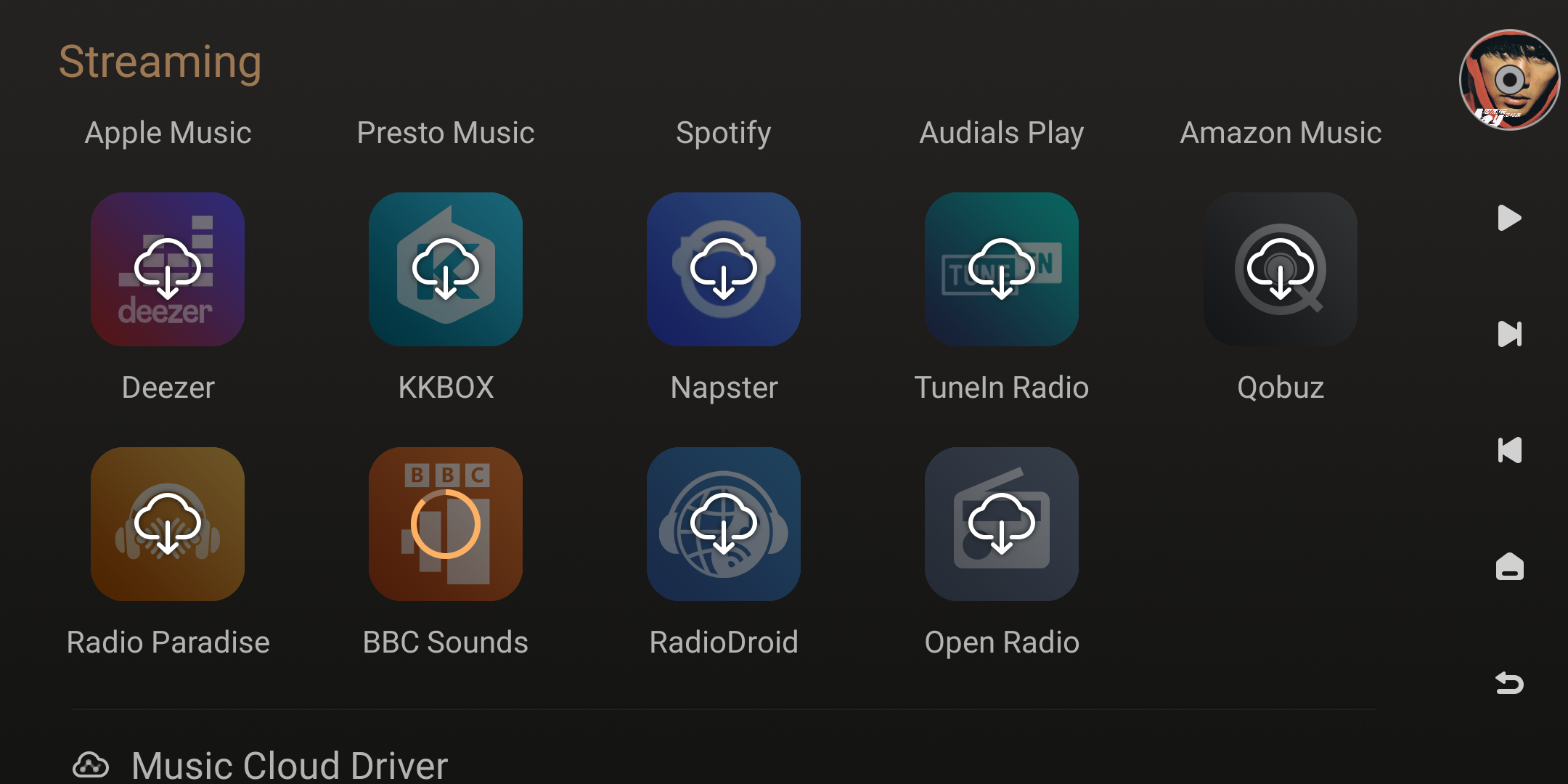Select the BBC Sounds text label
Image resolution: width=1568 pixels, height=784 pixels.
(446, 642)
